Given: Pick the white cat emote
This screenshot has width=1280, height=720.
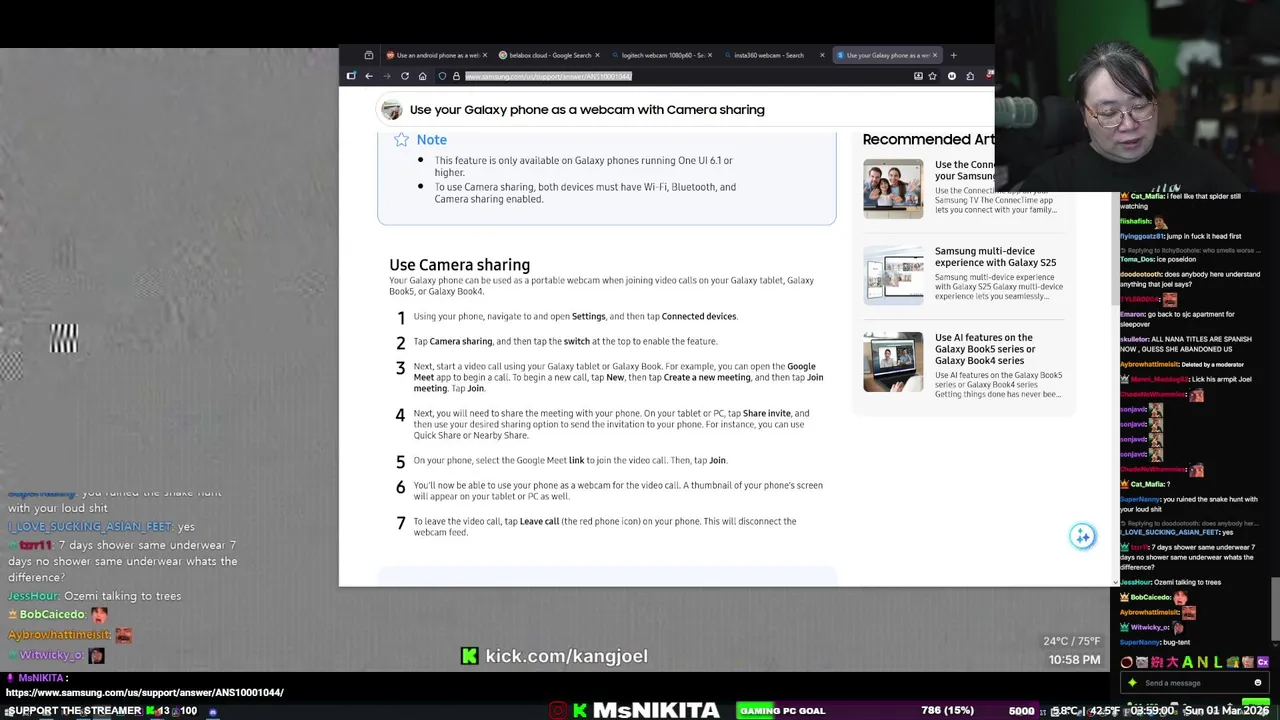Looking at the screenshot, I should pos(1142,662).
